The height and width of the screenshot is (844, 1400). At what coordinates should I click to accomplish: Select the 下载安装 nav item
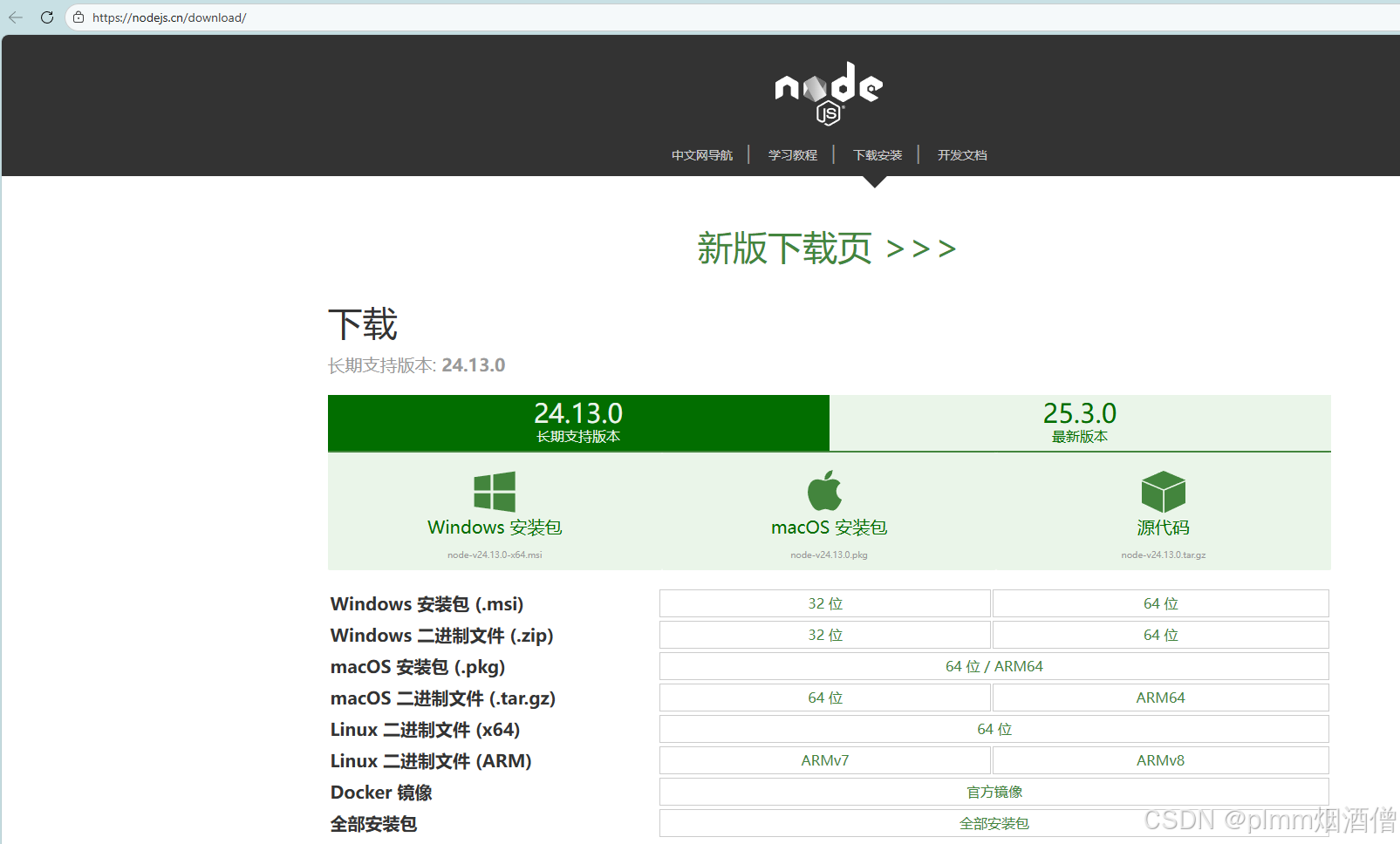pos(878,155)
